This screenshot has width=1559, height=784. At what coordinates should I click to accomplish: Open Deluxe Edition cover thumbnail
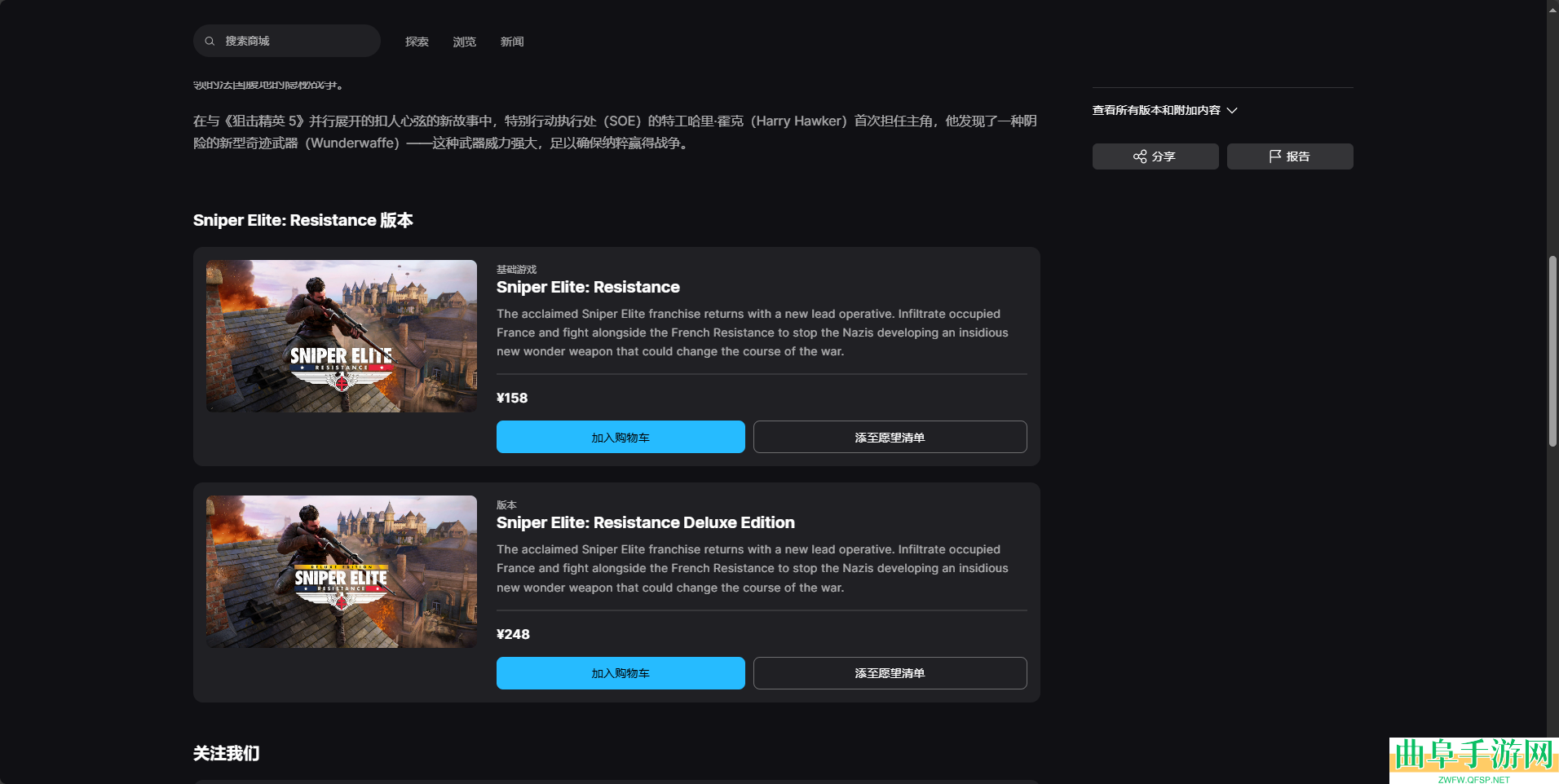click(341, 571)
